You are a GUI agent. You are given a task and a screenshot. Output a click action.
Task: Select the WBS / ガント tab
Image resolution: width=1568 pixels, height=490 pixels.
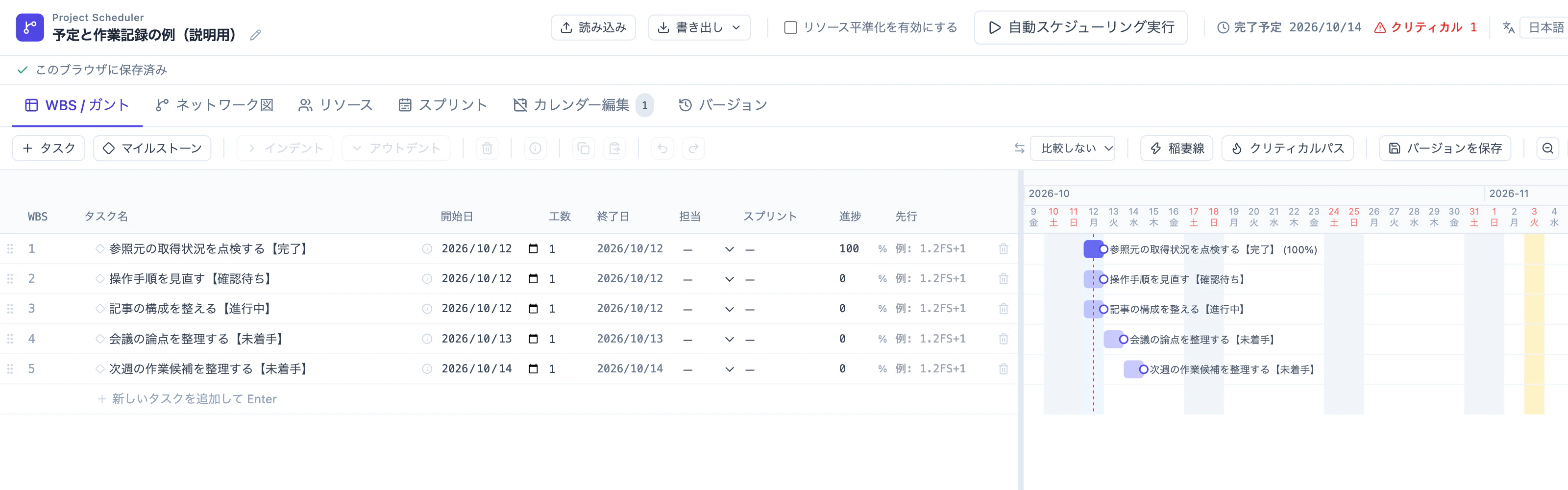click(x=77, y=105)
